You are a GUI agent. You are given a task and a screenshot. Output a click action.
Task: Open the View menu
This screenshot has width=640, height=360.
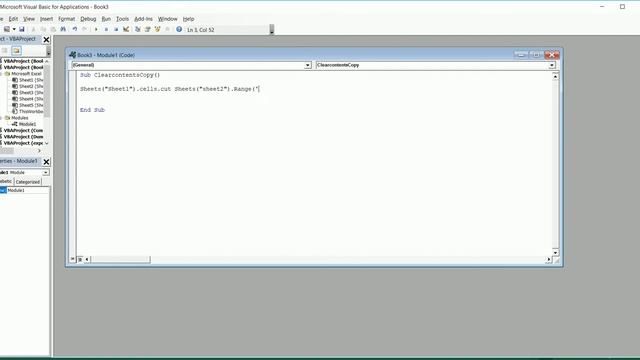(x=29, y=19)
